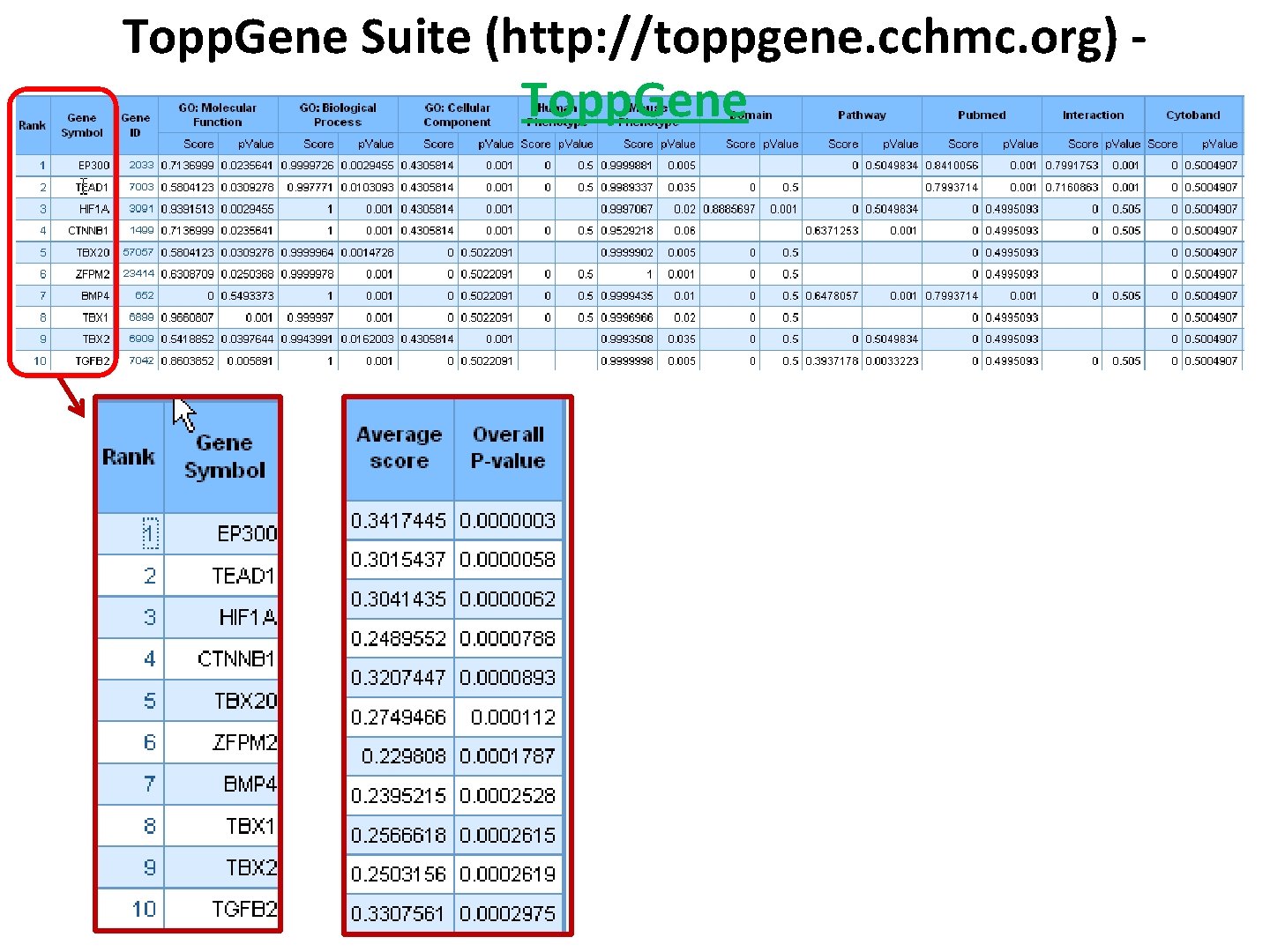The height and width of the screenshot is (952, 1270).
Task: Open Gene ID 7003 link
Action: [141, 187]
